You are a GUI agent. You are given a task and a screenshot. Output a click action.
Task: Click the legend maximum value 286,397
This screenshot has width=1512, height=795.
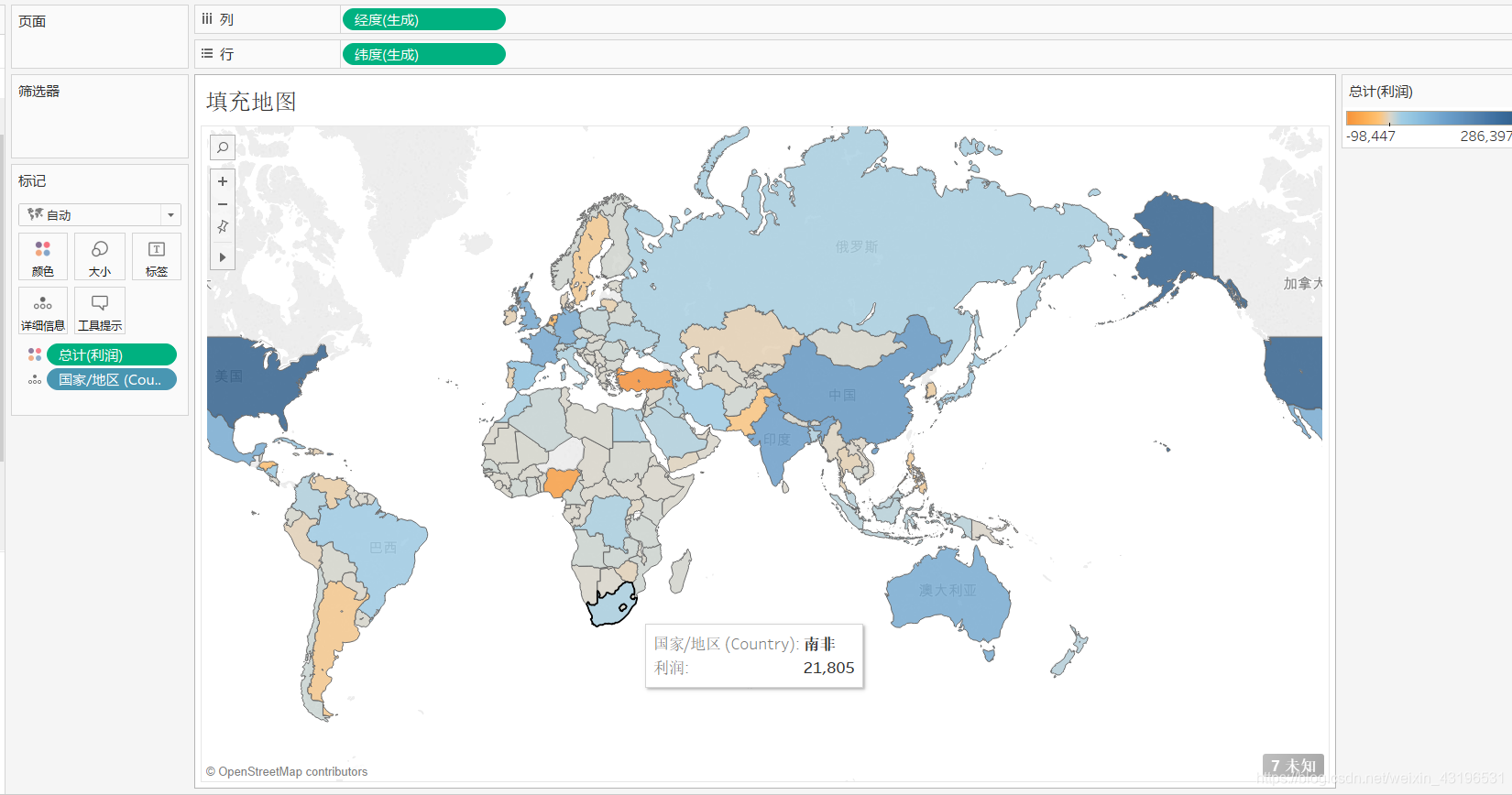1485,136
